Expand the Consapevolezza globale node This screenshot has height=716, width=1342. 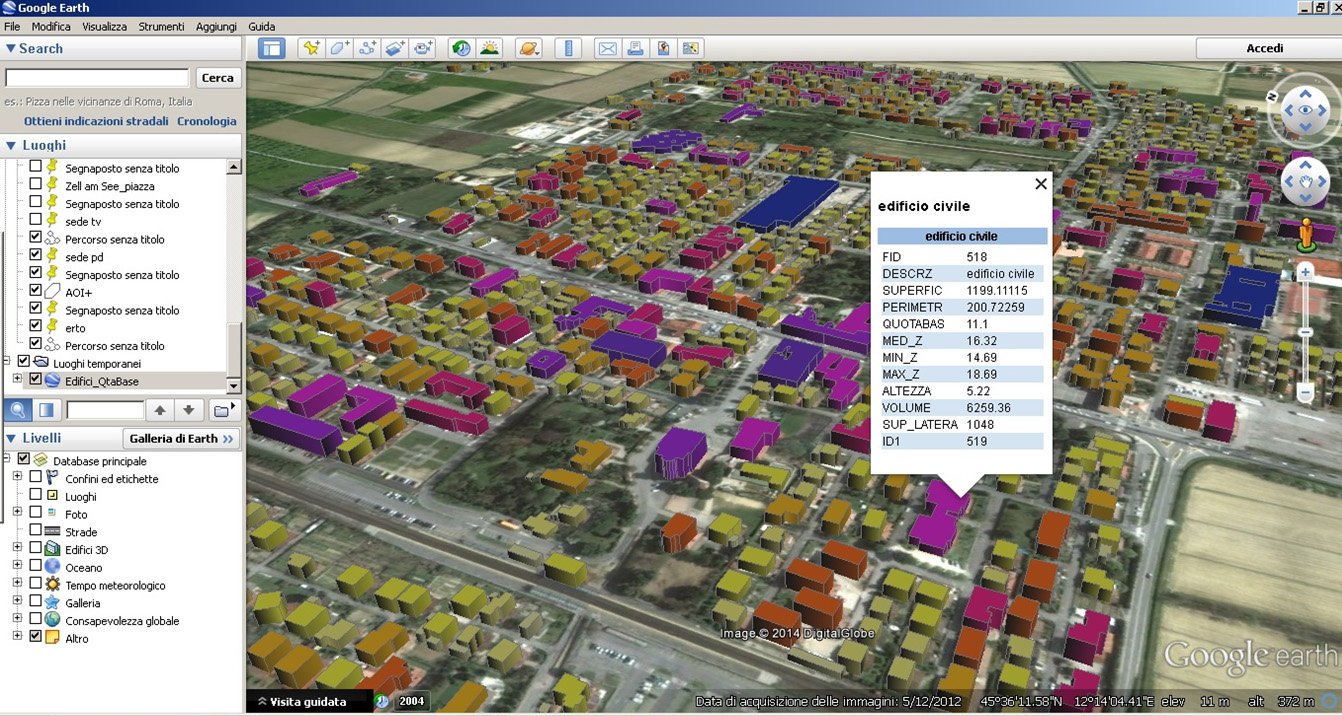(x=17, y=620)
